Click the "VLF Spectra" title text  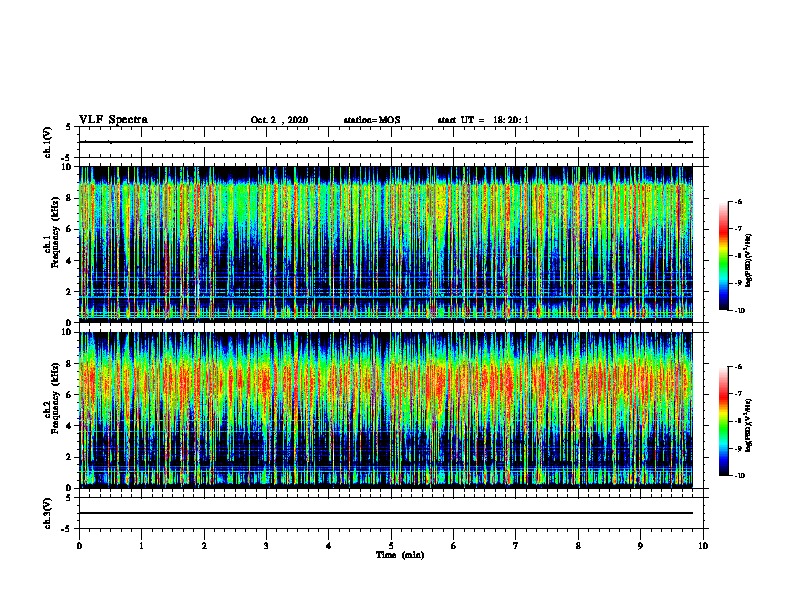(x=113, y=120)
